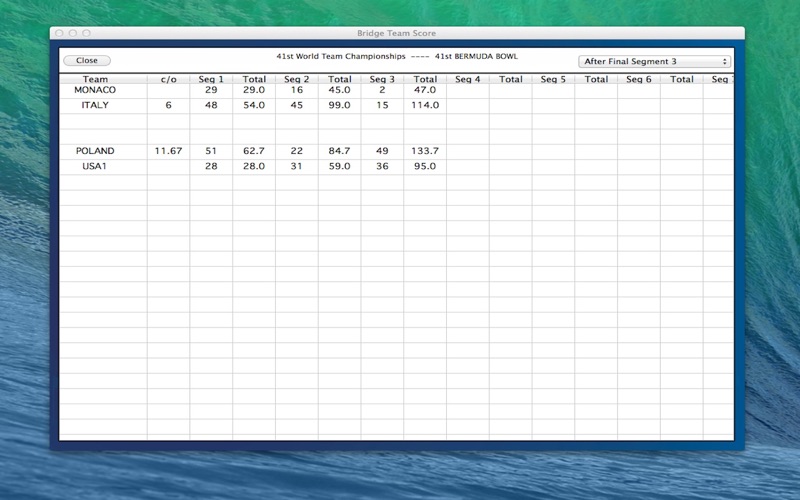Image resolution: width=800 pixels, height=500 pixels.
Task: Click Italy's total 54.0
Action: pyautogui.click(x=254, y=105)
